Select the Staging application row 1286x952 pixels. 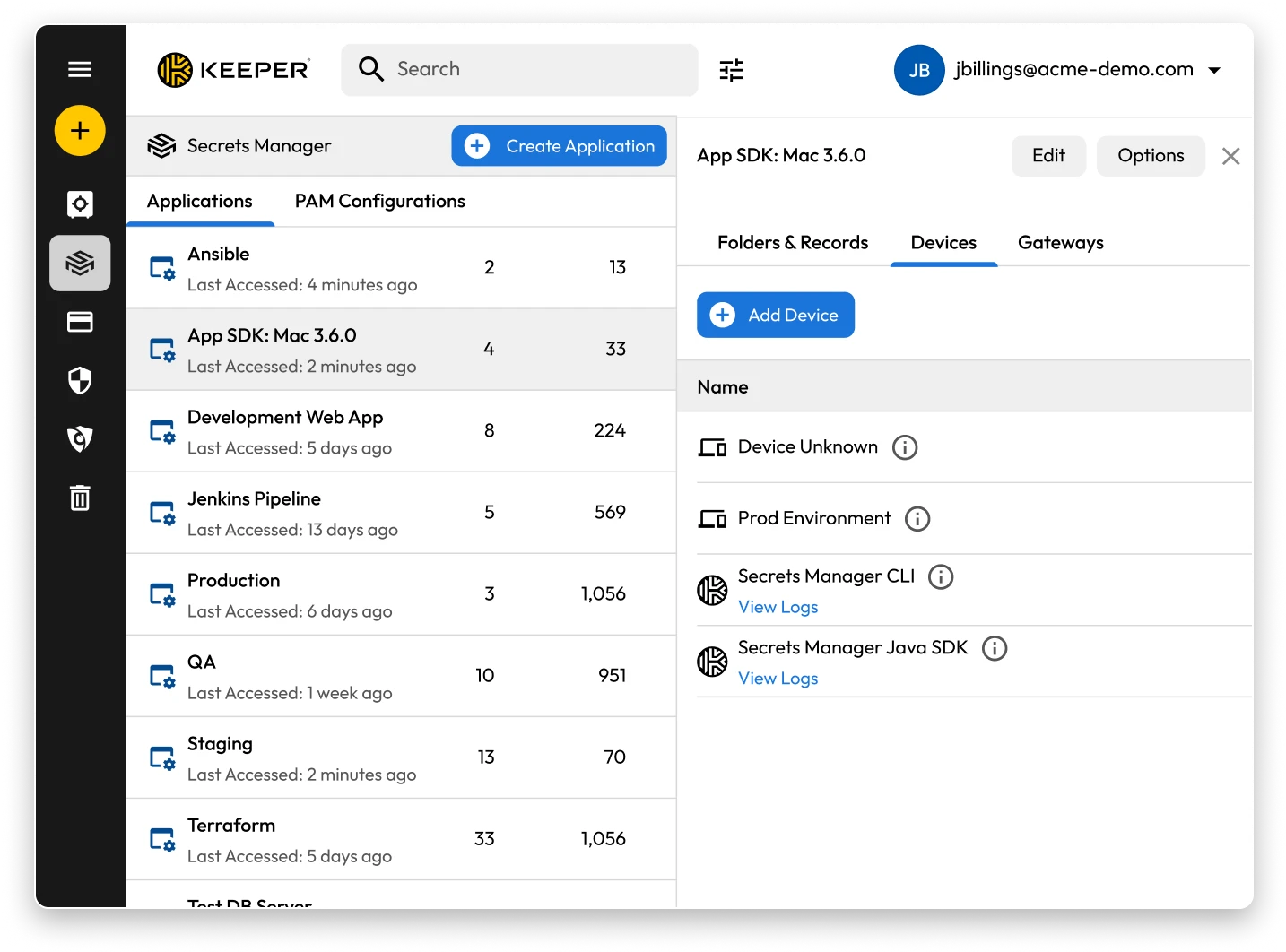pyautogui.click(x=401, y=757)
